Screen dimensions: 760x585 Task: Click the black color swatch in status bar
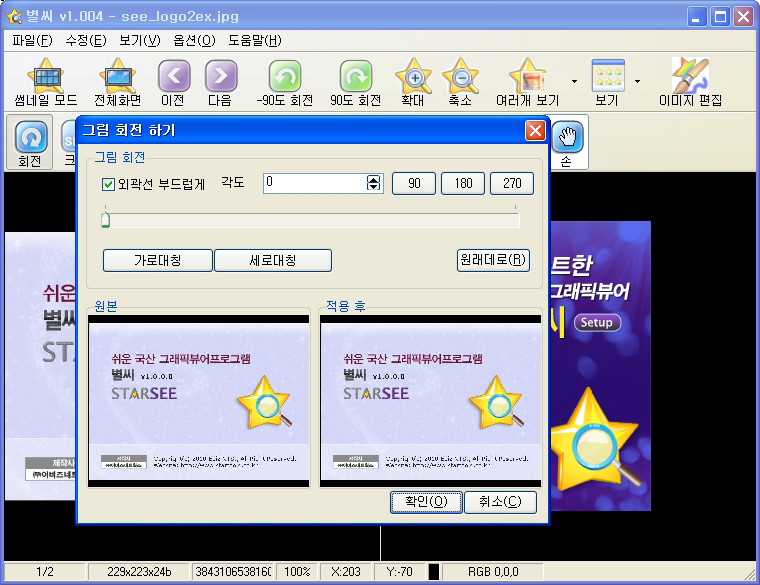point(434,572)
